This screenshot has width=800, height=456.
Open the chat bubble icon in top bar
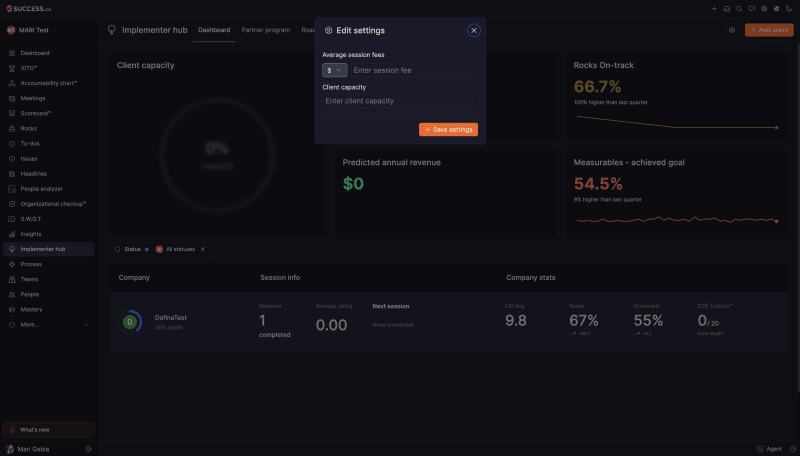pyautogui.click(x=751, y=9)
